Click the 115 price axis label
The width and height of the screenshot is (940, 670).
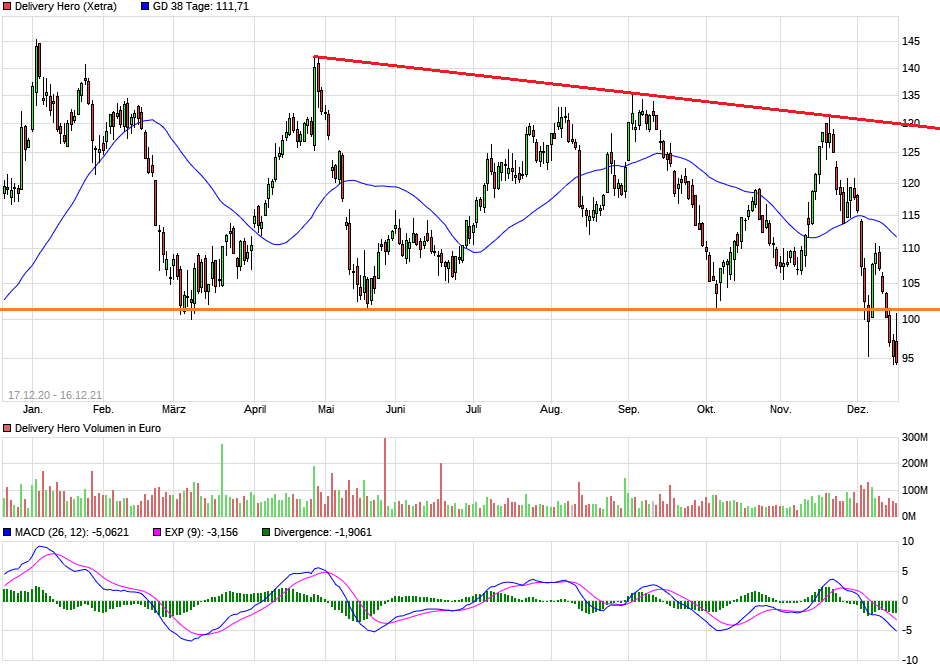(x=911, y=215)
